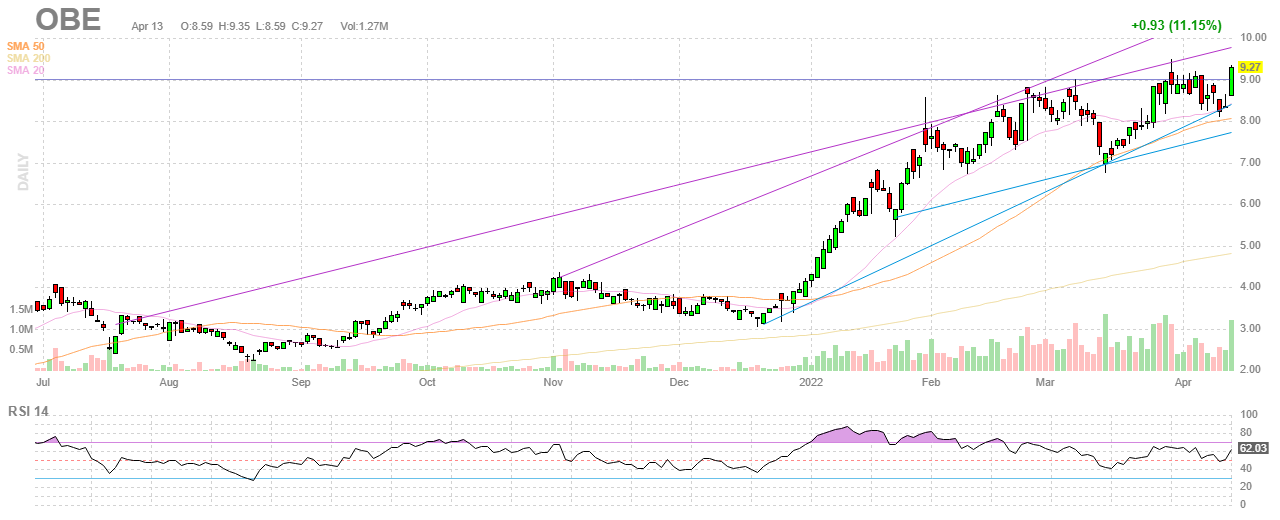
Task: Click the OBE ticker symbol
Action: click(x=68, y=20)
